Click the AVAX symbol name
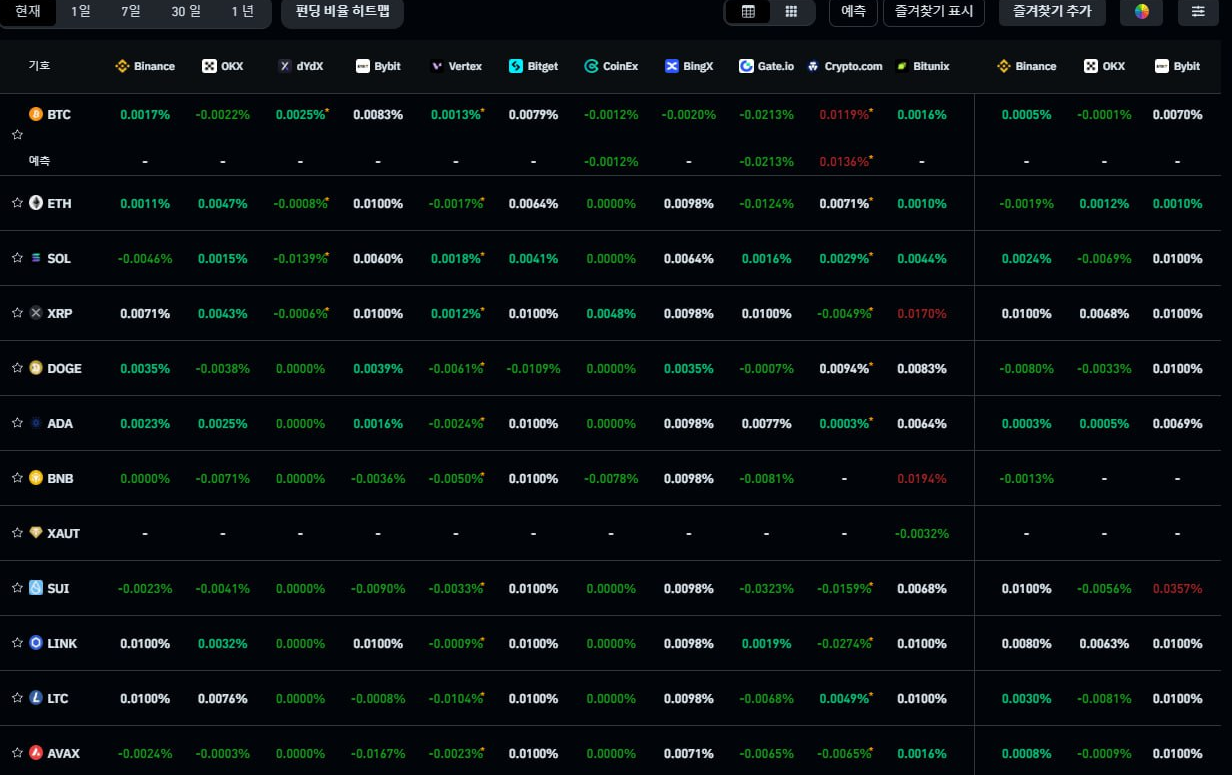This screenshot has width=1232, height=775. point(63,753)
